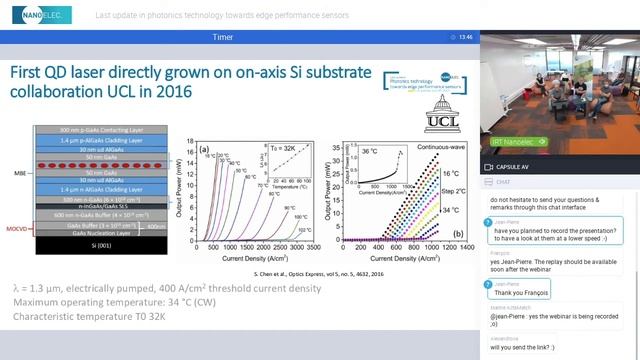Click the line beginning 'λ = 1.3 µm, electrically pumped'
The height and width of the screenshot is (360, 640).
tap(167, 288)
